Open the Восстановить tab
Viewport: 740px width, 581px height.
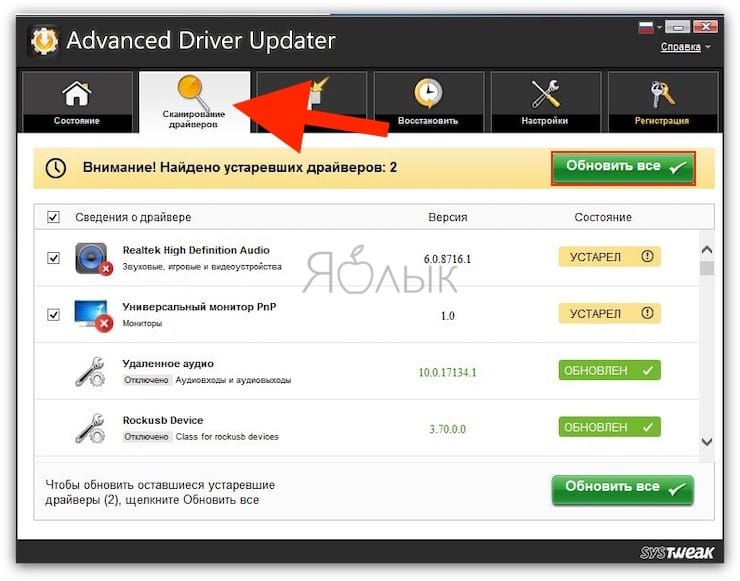(429, 101)
